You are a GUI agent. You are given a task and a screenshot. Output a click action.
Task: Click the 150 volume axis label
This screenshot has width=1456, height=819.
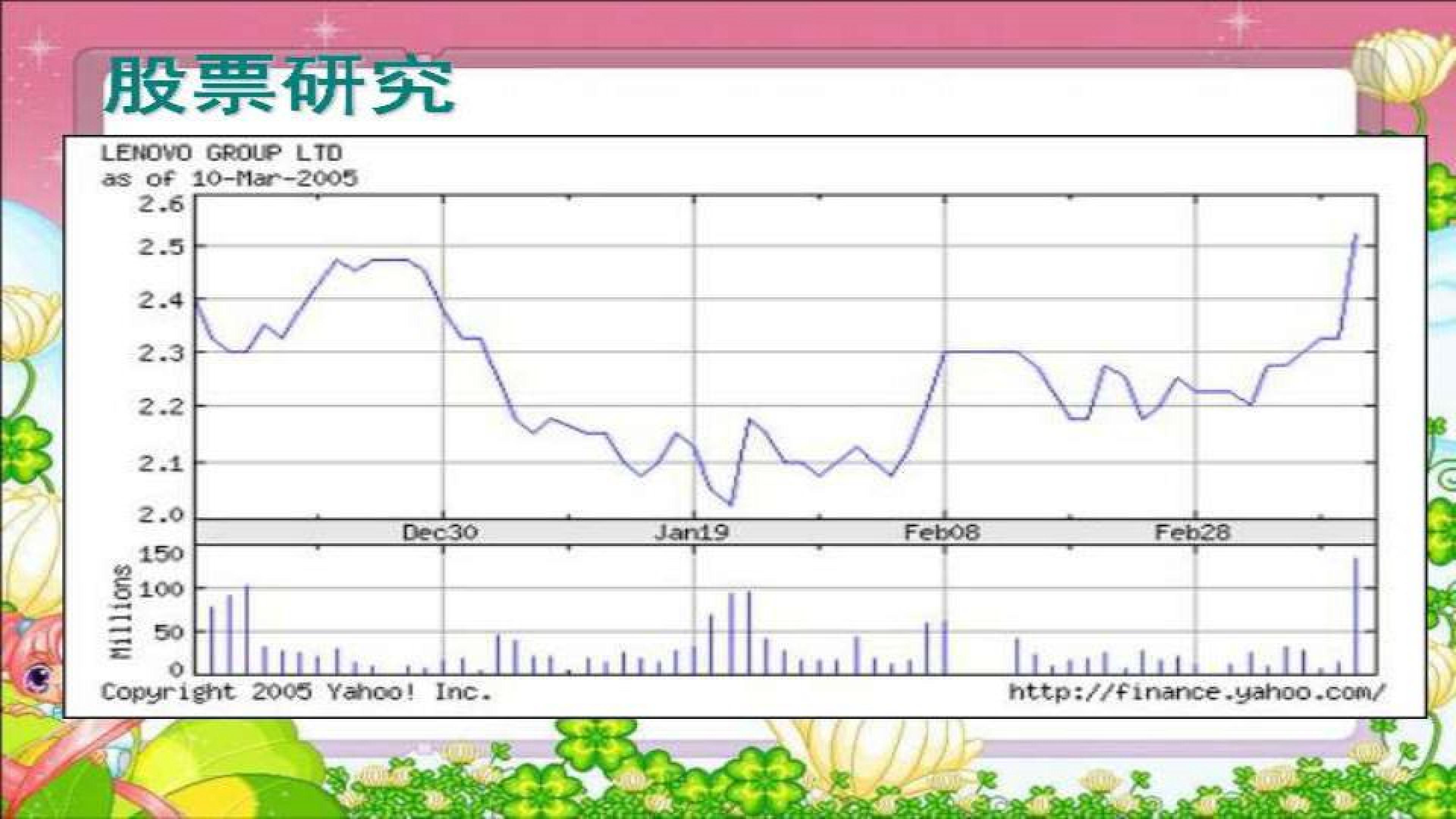pos(161,554)
